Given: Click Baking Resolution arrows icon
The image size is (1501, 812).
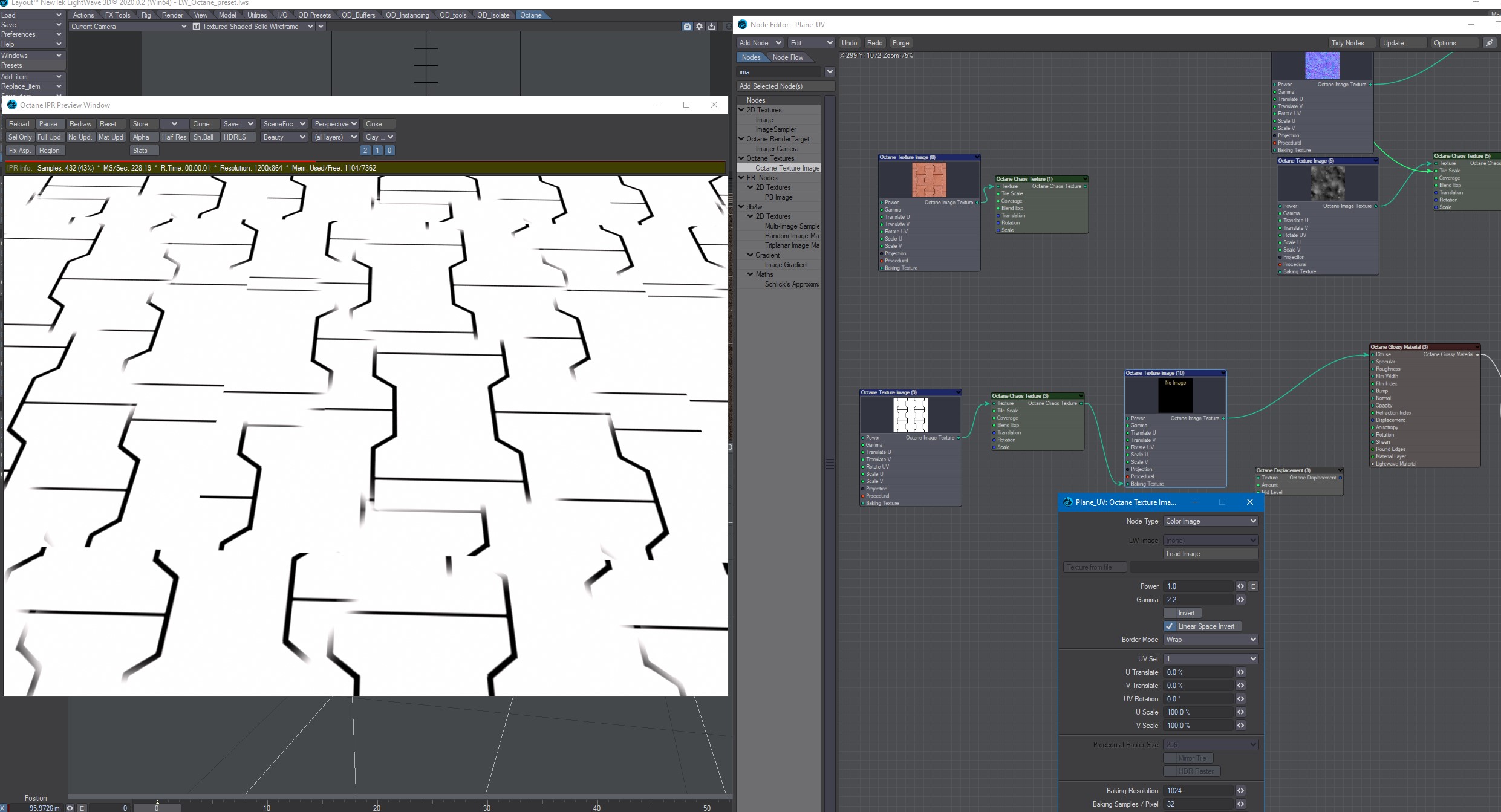Looking at the screenshot, I should coord(1240,791).
